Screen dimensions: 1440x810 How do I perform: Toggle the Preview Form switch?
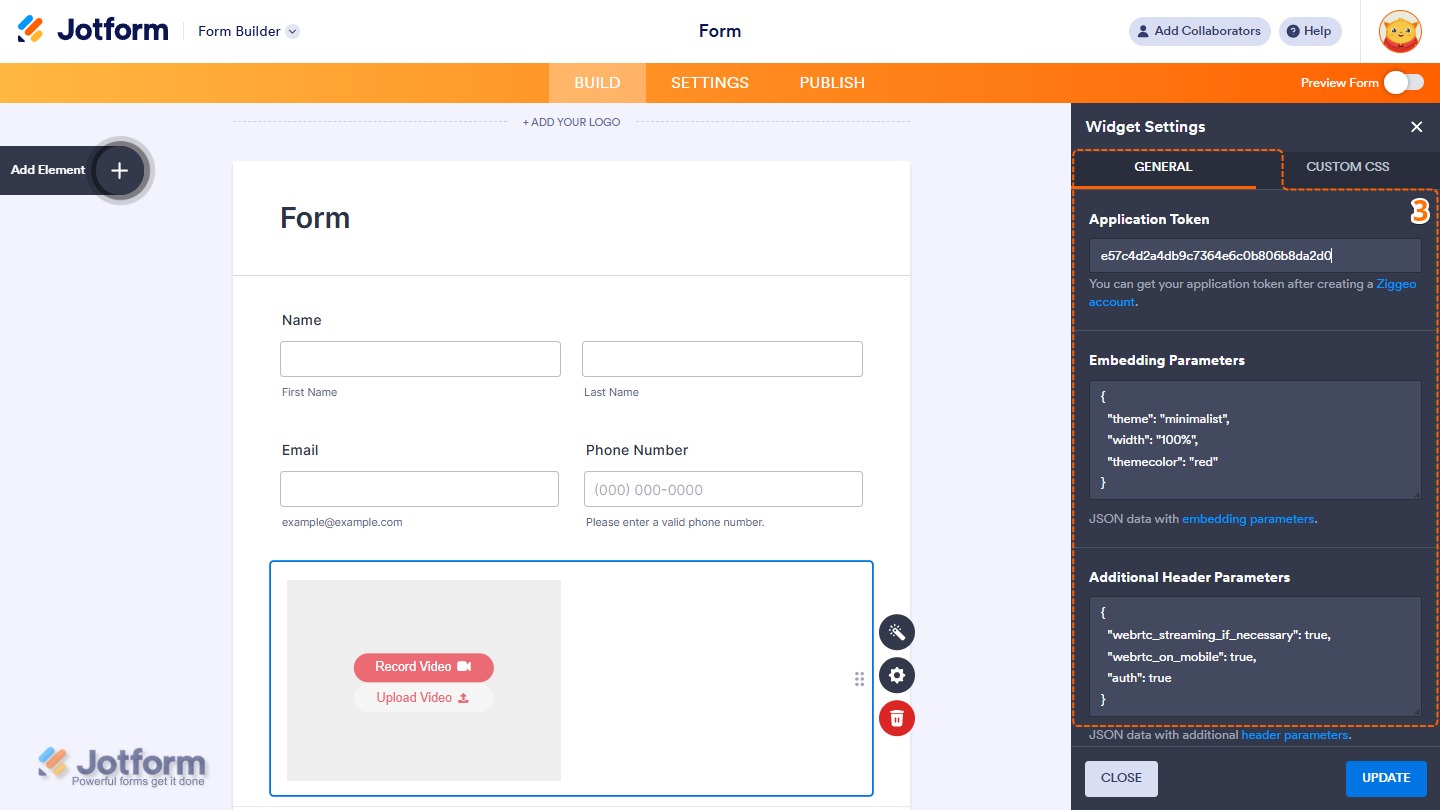(x=1404, y=83)
